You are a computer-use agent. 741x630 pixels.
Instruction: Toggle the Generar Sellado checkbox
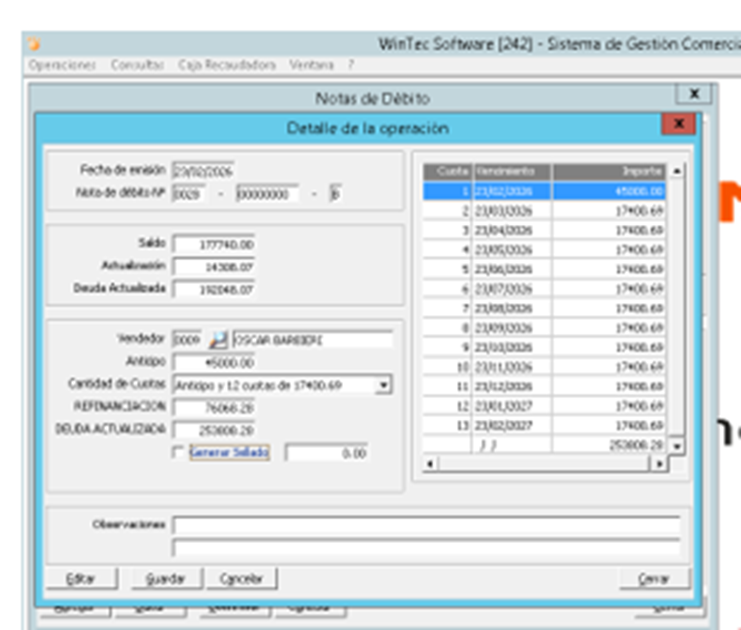[178, 452]
